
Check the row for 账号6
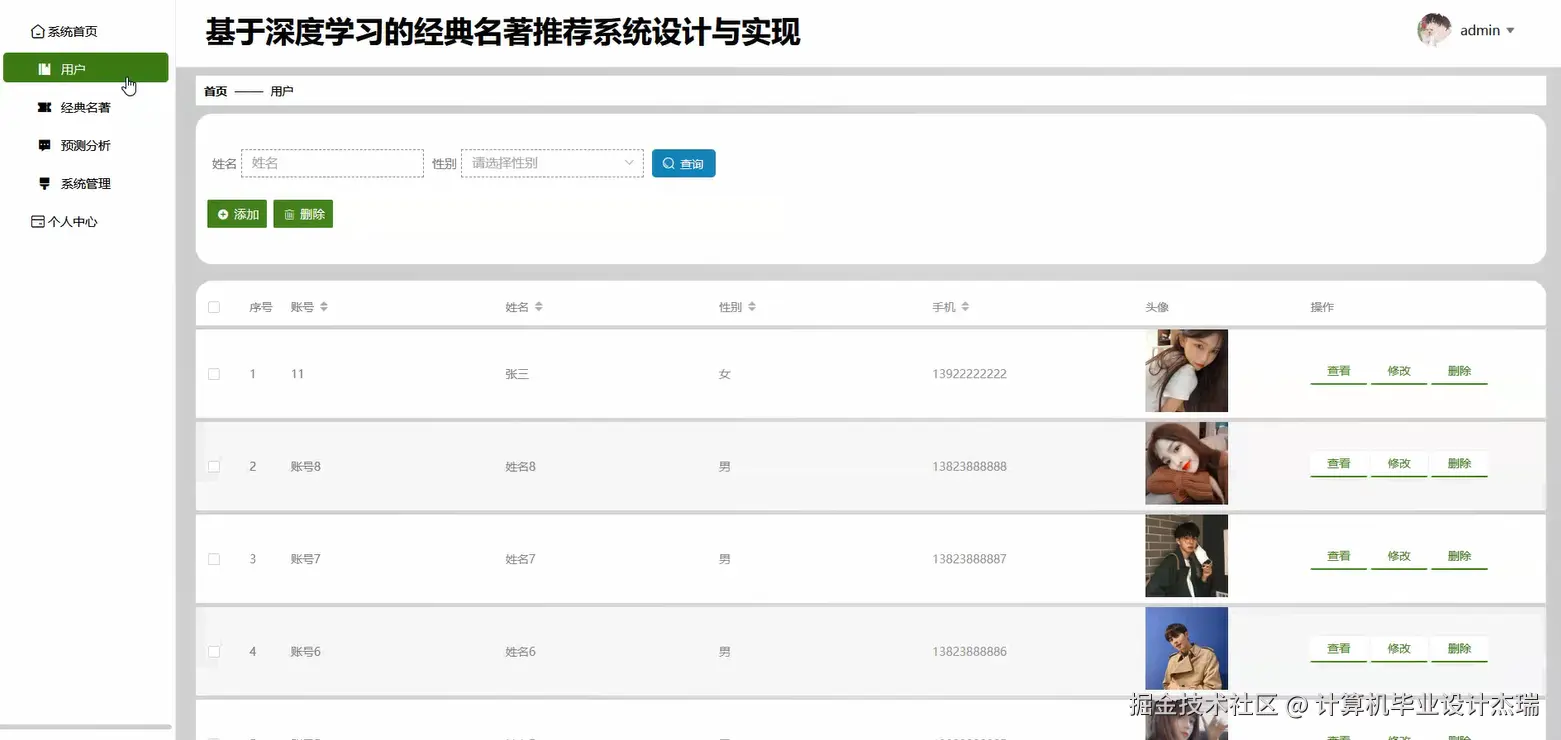coord(214,651)
